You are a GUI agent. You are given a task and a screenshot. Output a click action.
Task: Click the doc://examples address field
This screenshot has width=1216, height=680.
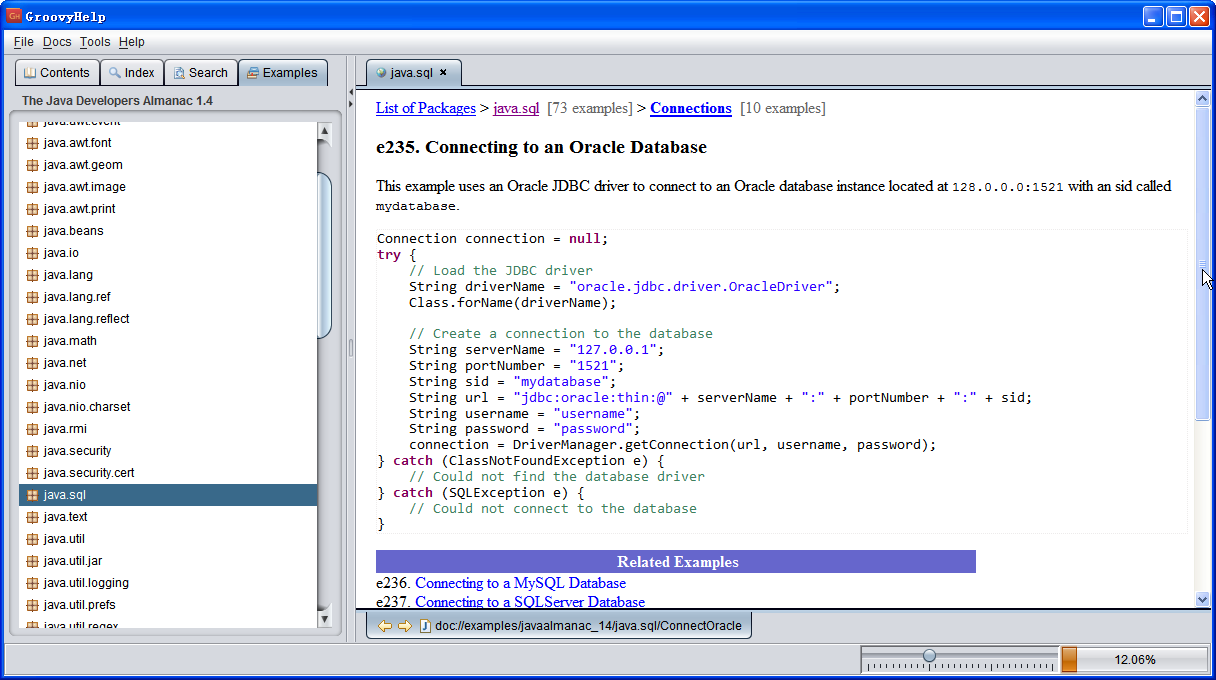pyautogui.click(x=588, y=626)
